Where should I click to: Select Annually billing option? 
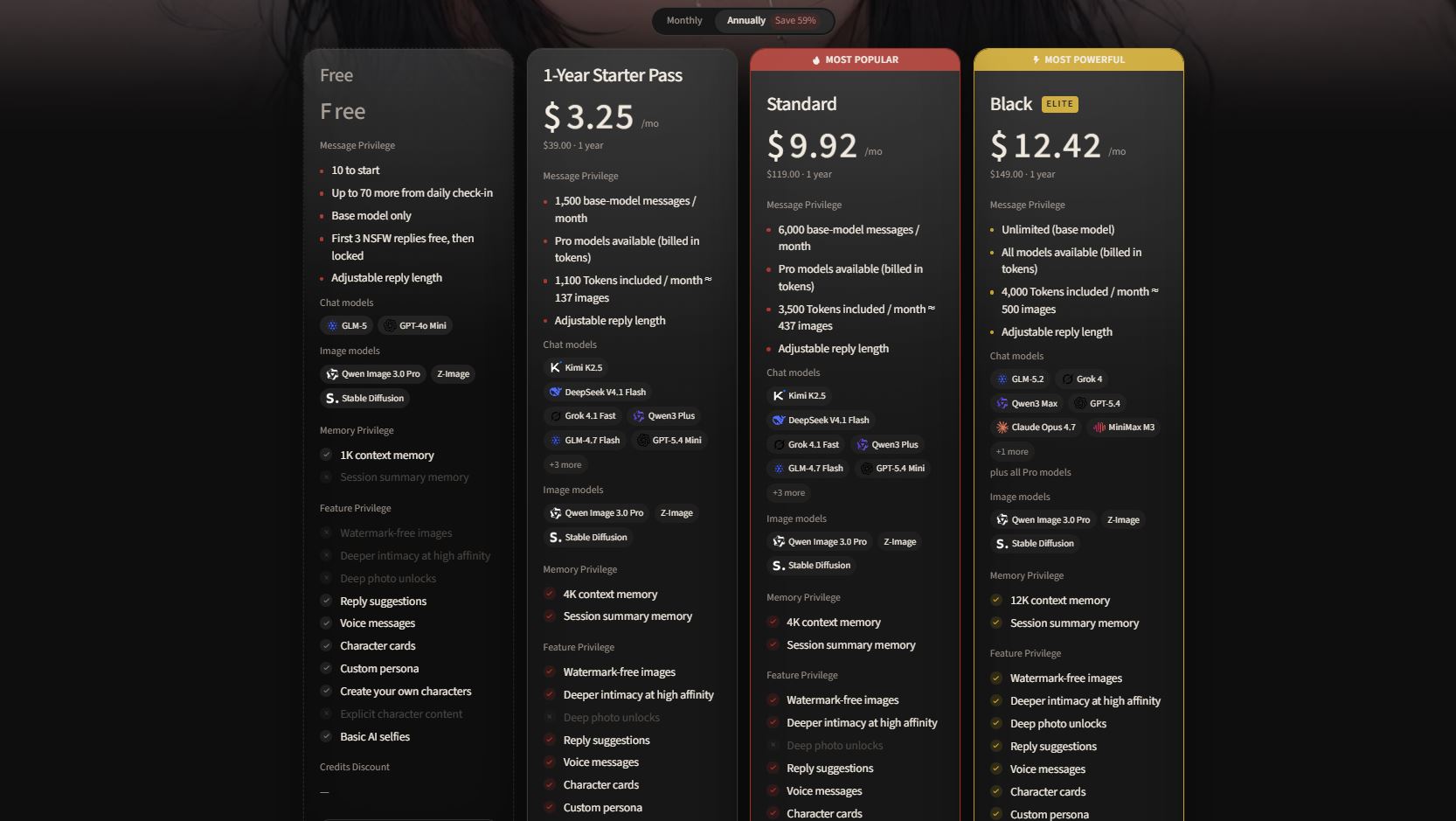(x=745, y=21)
